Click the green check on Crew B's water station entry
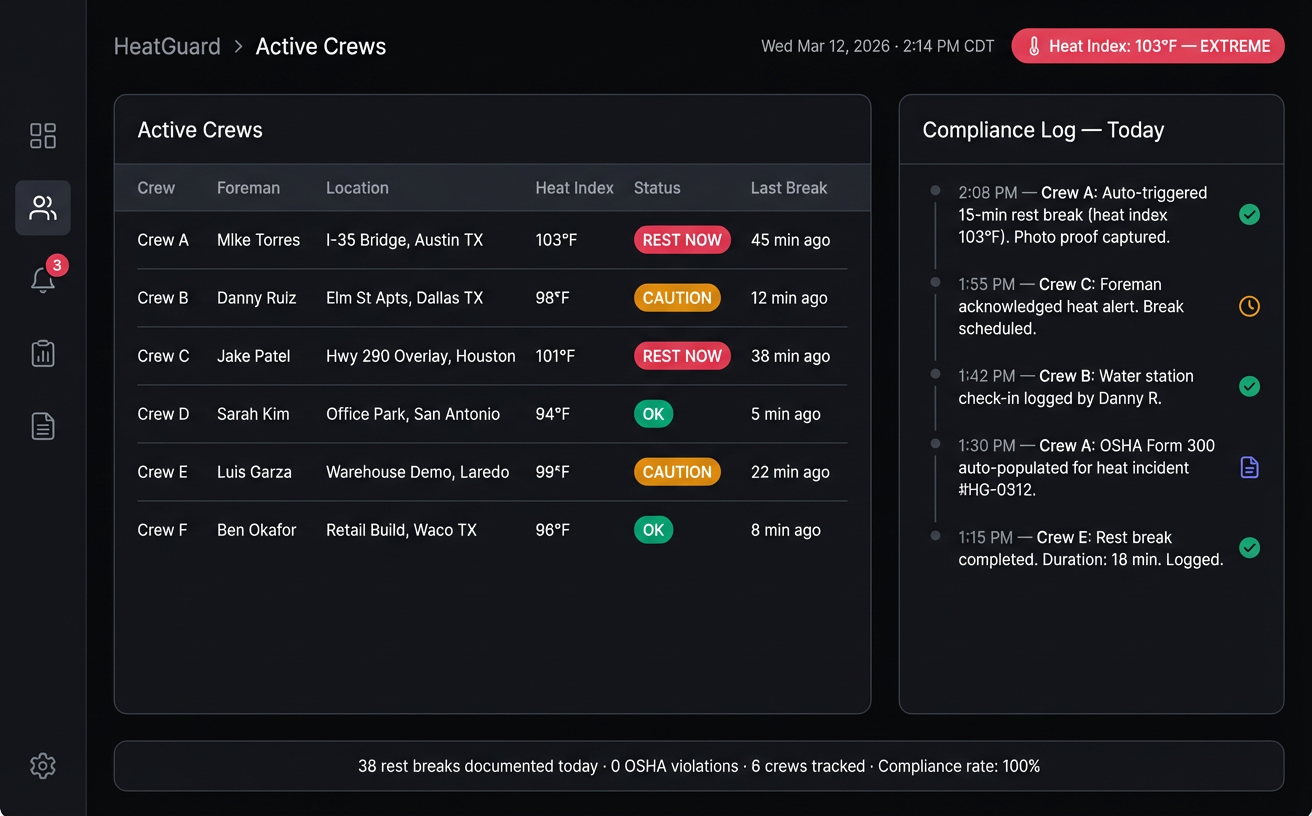 click(1249, 387)
